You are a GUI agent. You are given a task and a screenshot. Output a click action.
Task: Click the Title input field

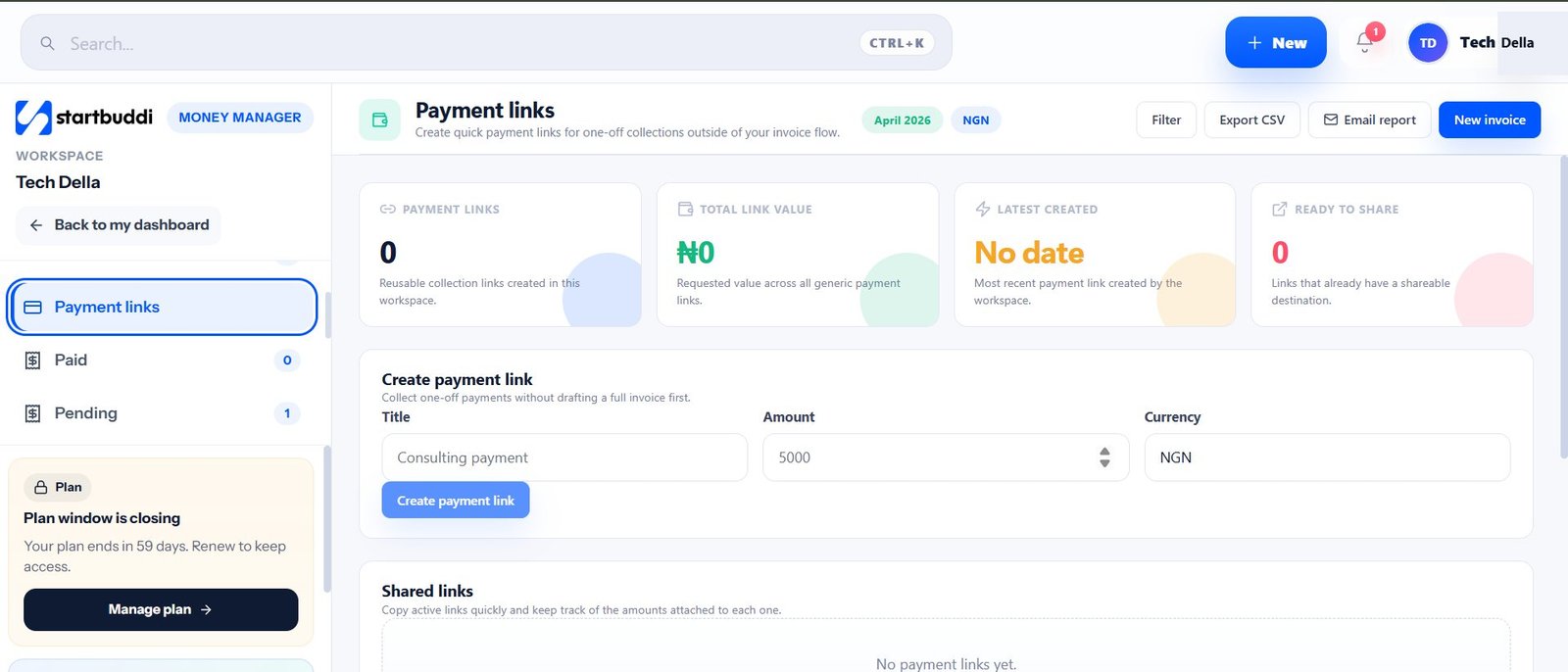click(x=564, y=457)
